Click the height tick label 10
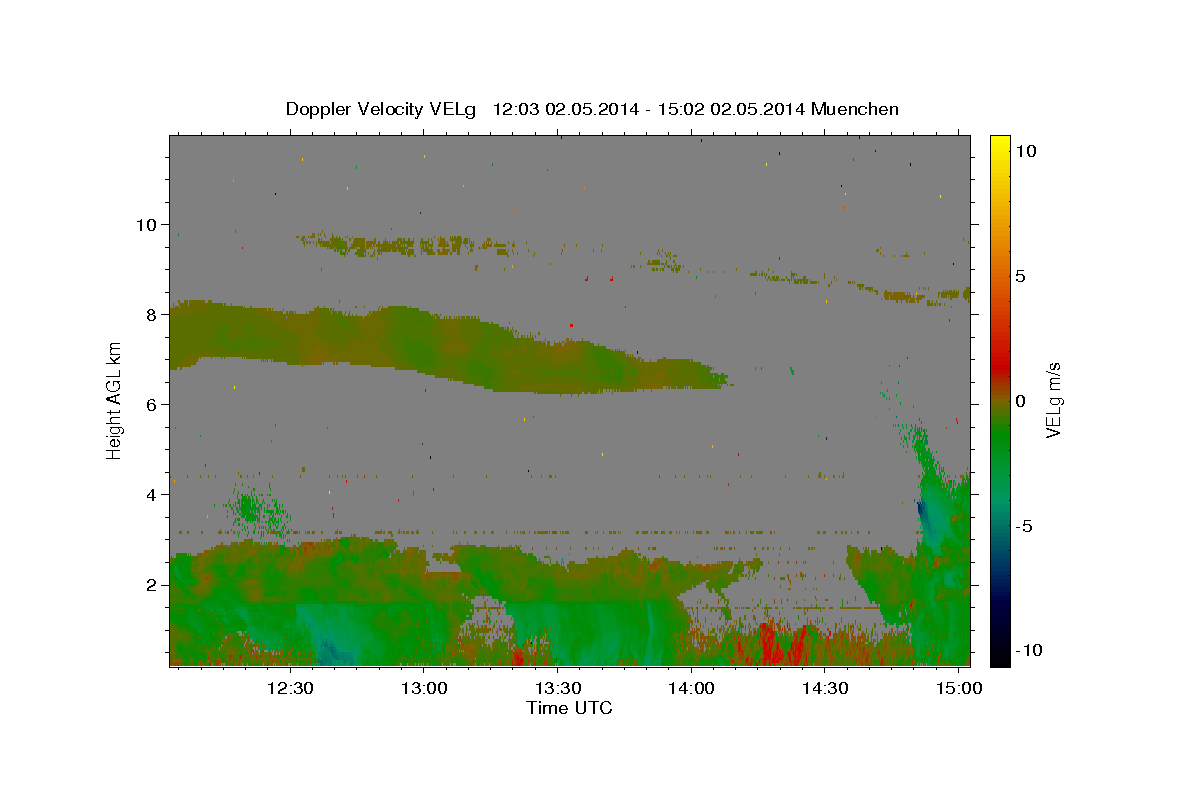This screenshot has width=1200, height=800. [147, 224]
